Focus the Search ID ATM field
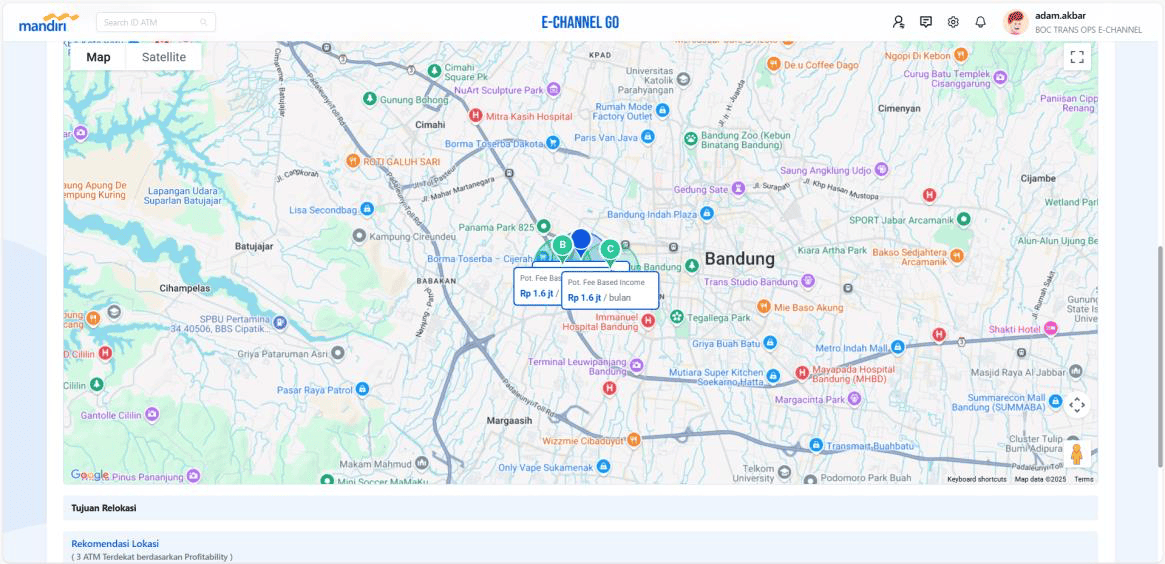The image size is (1165, 564). coord(156,22)
